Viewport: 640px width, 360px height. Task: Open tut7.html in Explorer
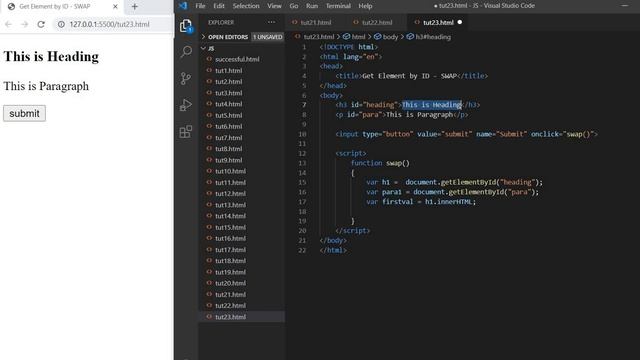pos(242,138)
